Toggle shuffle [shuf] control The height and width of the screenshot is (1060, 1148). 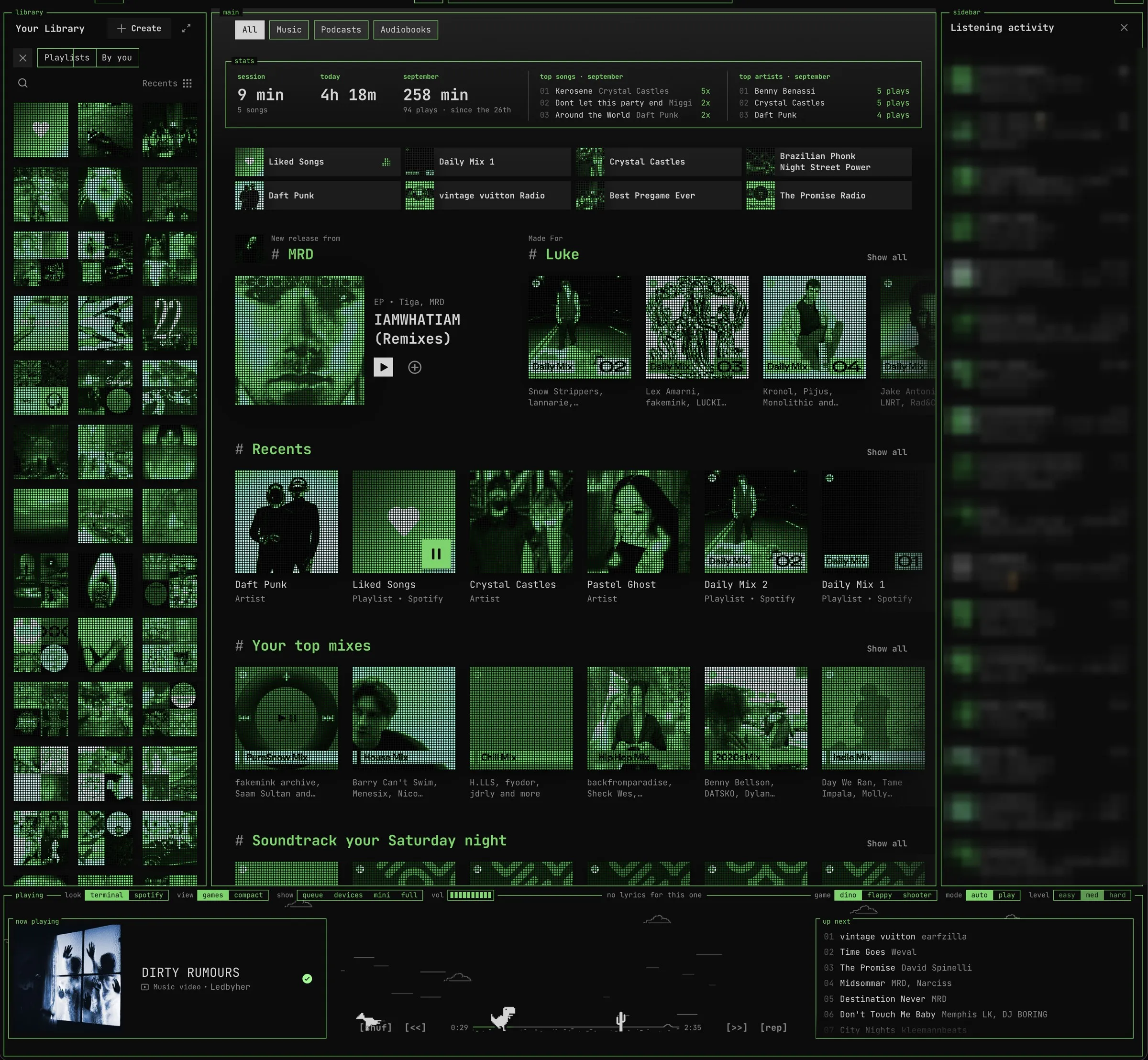click(376, 1027)
